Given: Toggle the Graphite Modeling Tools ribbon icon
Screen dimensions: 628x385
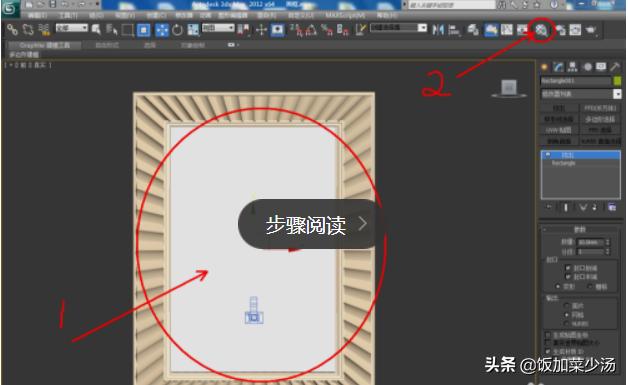Looking at the screenshot, I should tap(491, 30).
